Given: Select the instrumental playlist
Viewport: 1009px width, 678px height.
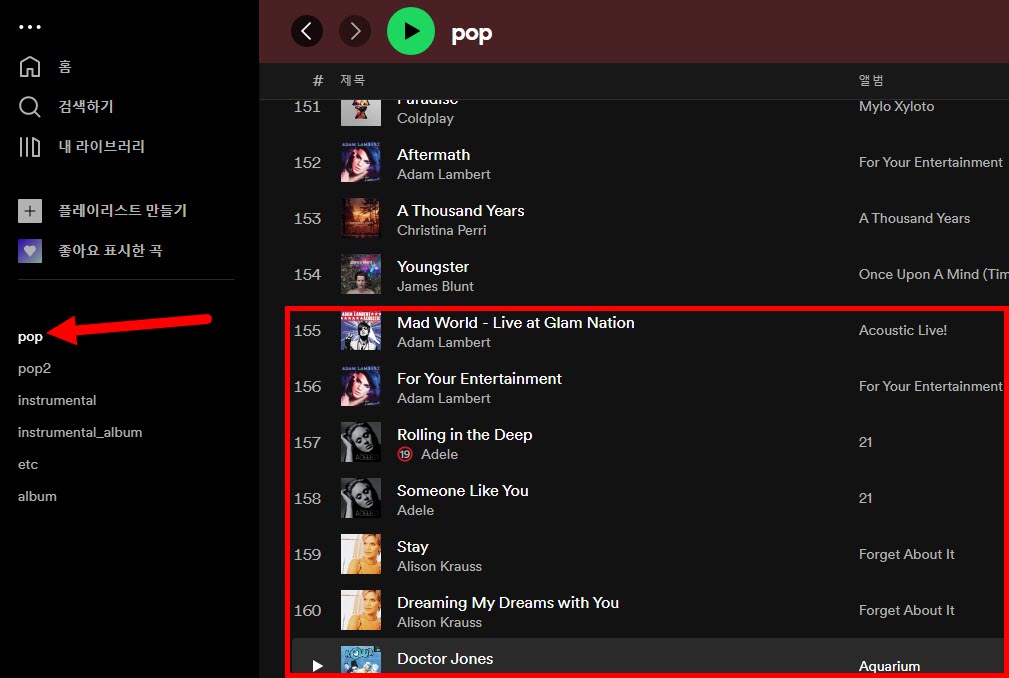Looking at the screenshot, I should coord(57,400).
